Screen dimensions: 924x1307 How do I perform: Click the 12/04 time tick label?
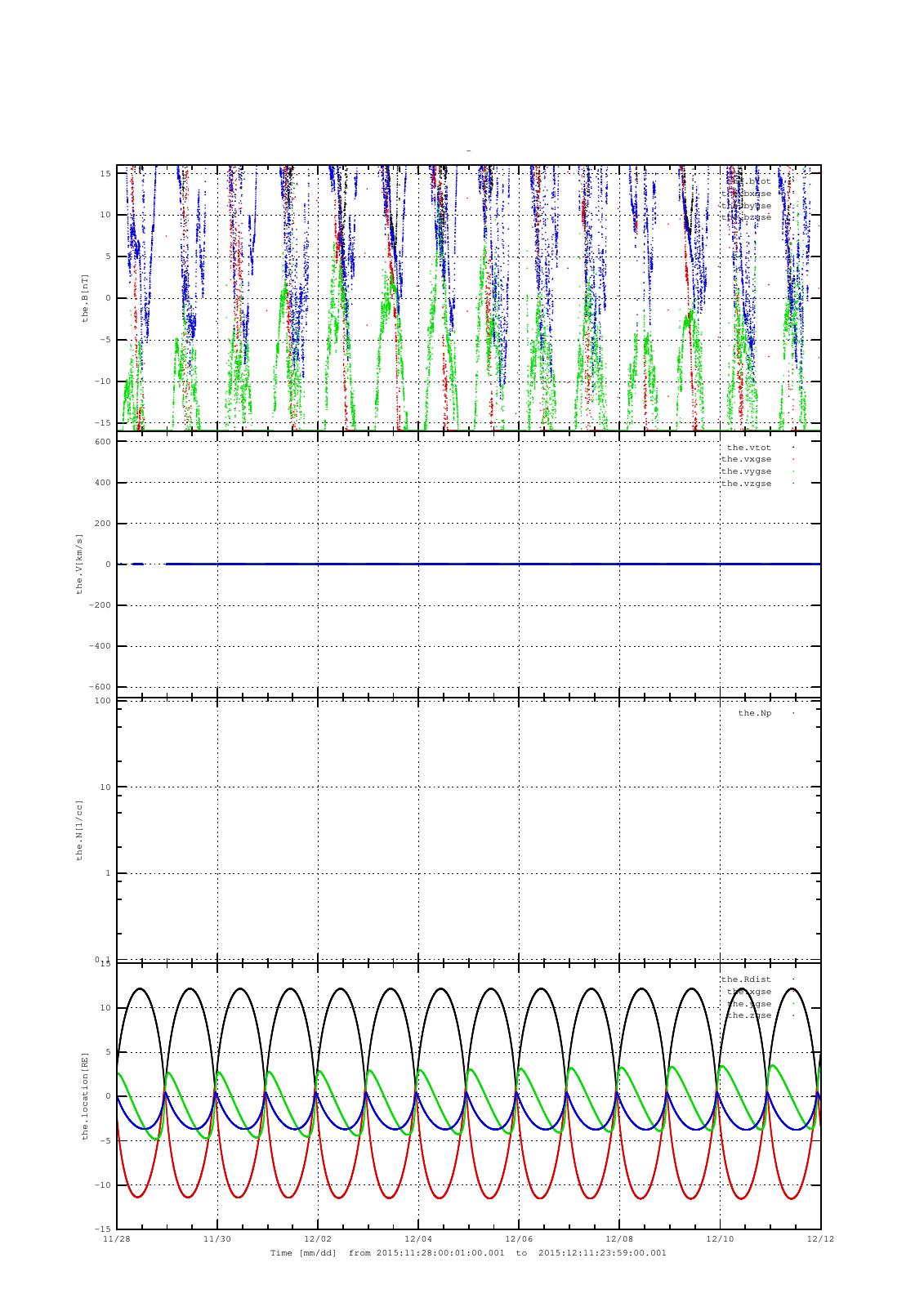coord(418,1238)
